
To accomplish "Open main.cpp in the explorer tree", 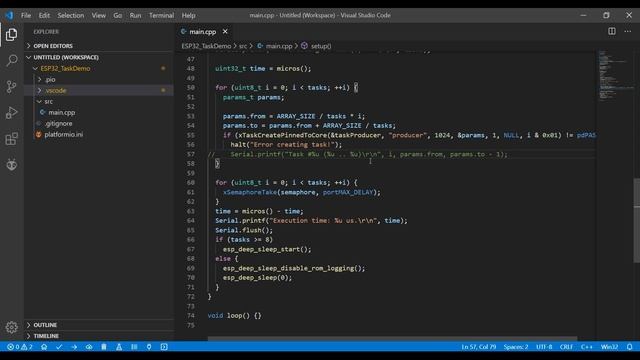I will [x=99, y=112].
